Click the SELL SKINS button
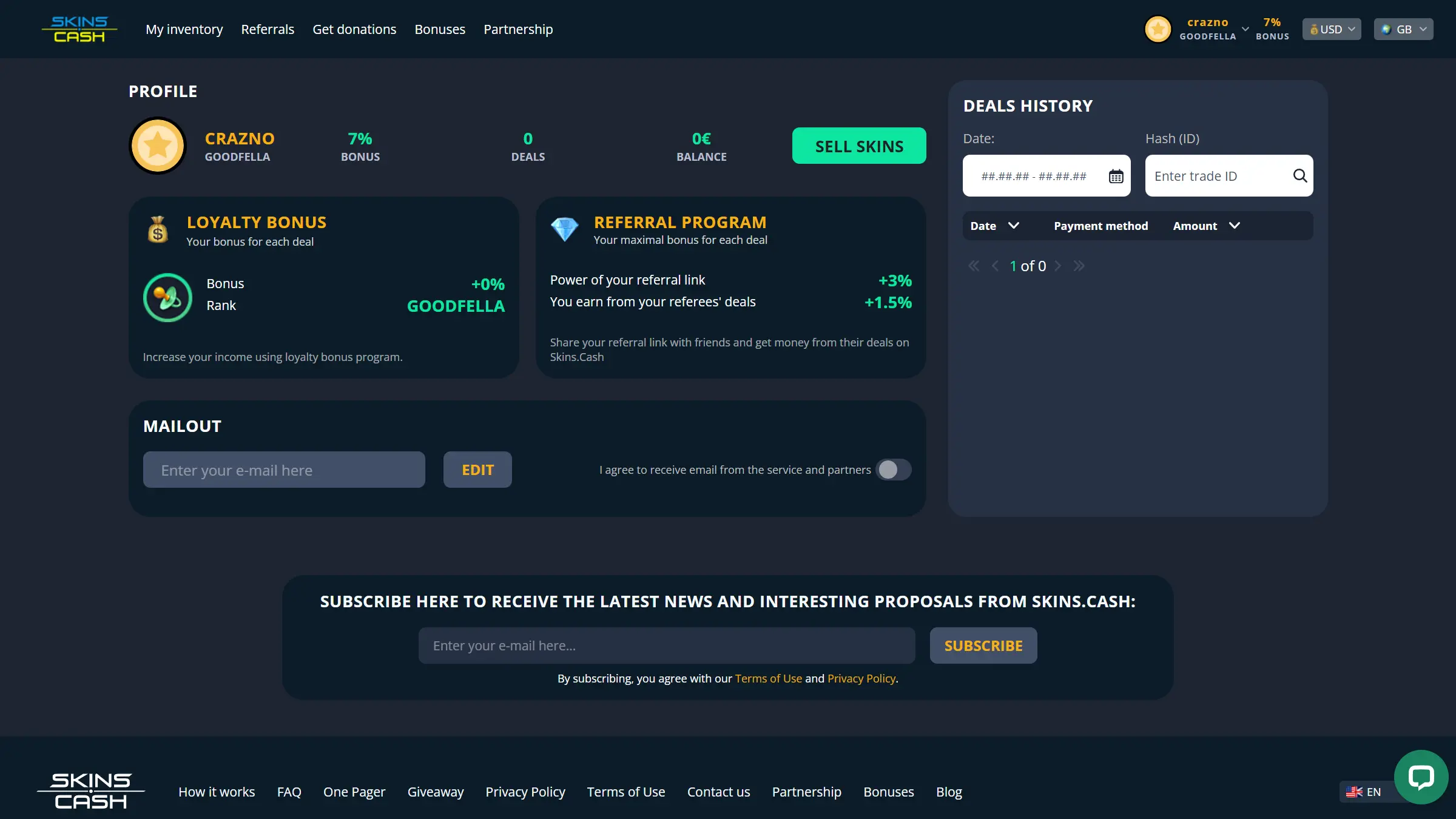Screen dimensions: 1456x819 coord(859,146)
